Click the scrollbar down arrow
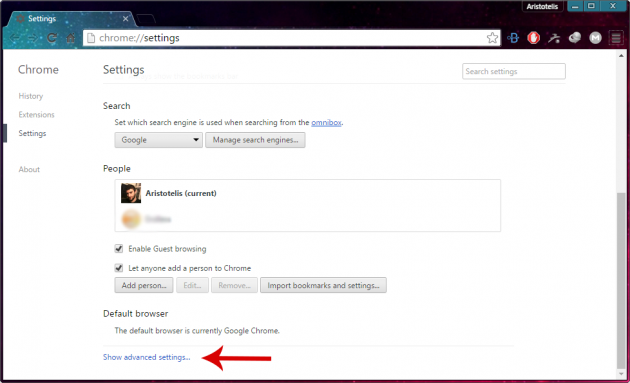Viewport: 630px width, 383px height. coord(621,374)
